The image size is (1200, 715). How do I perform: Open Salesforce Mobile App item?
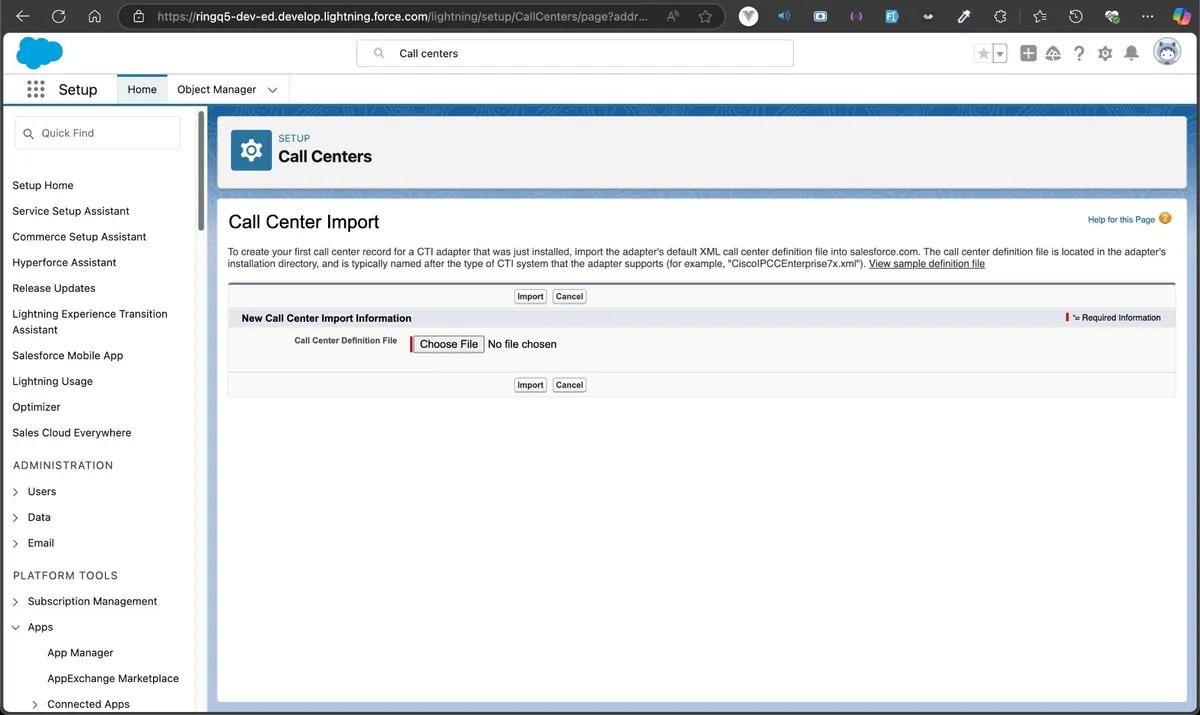coord(68,356)
